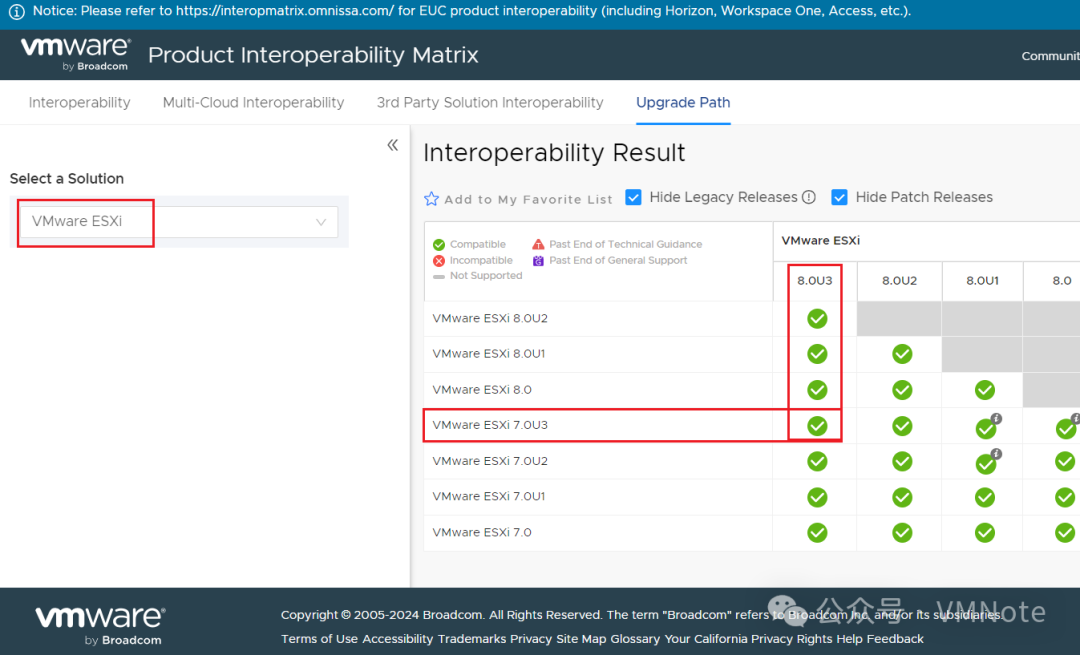Click VMware by Broadcom logo in header

click(75, 54)
